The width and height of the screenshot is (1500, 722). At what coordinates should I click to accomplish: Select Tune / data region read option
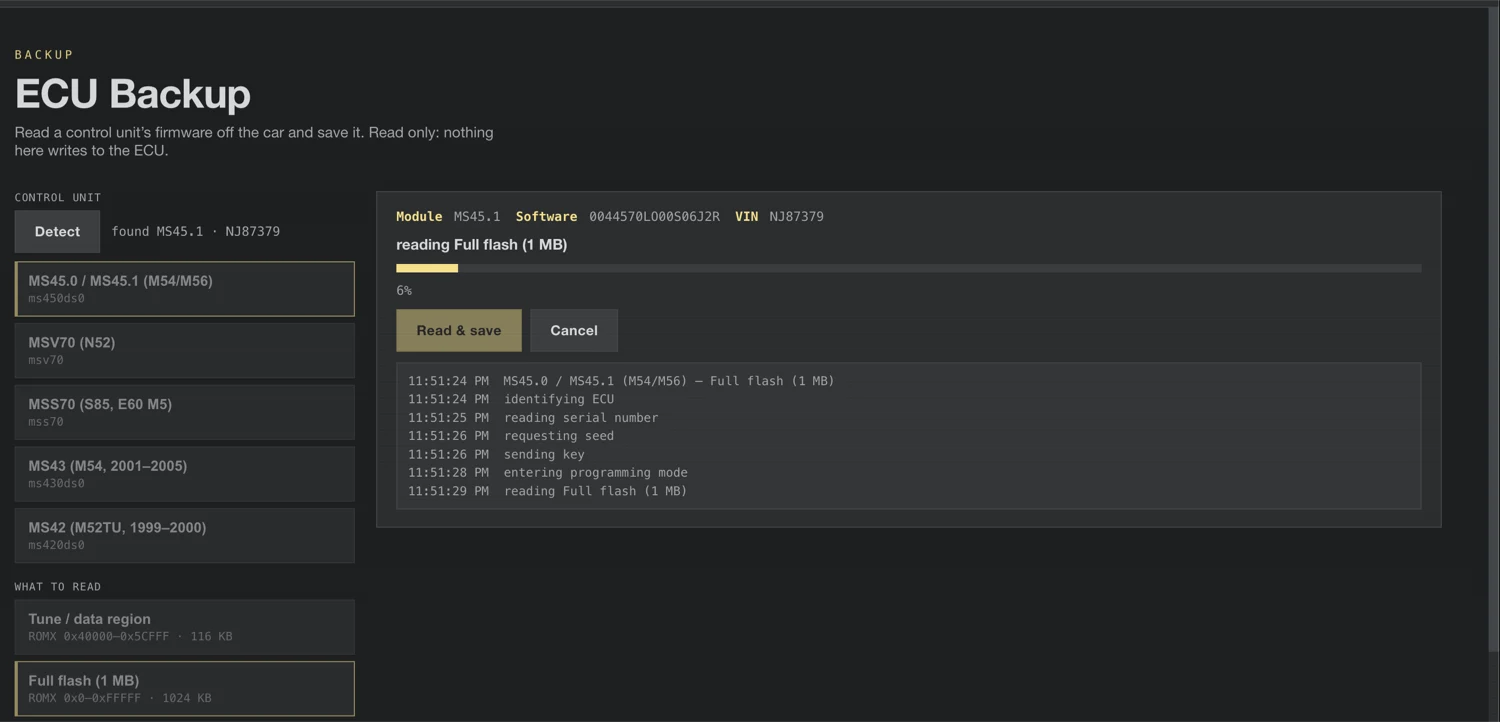[x=185, y=627]
